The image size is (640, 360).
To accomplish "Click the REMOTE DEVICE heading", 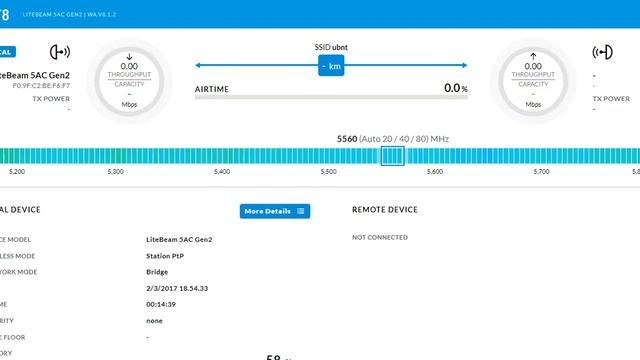I will click(x=385, y=210).
